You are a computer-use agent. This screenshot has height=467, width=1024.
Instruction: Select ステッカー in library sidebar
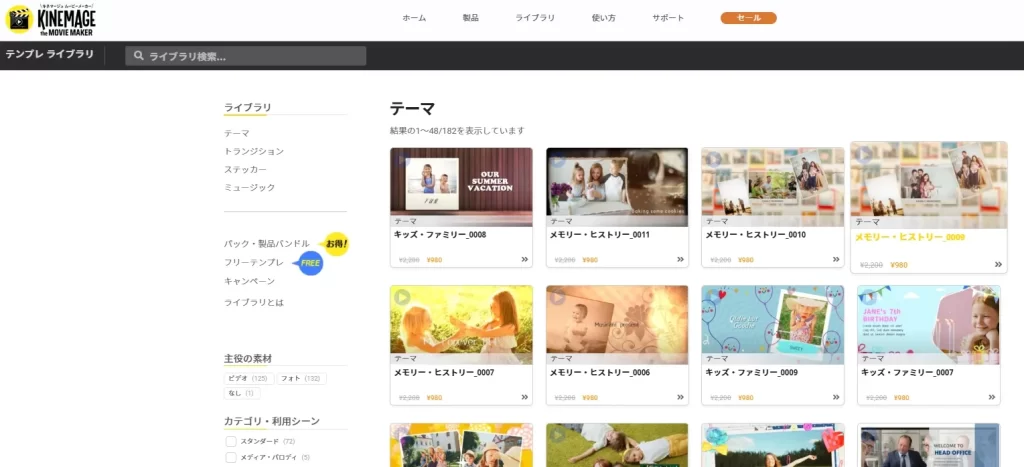pyautogui.click(x=246, y=170)
